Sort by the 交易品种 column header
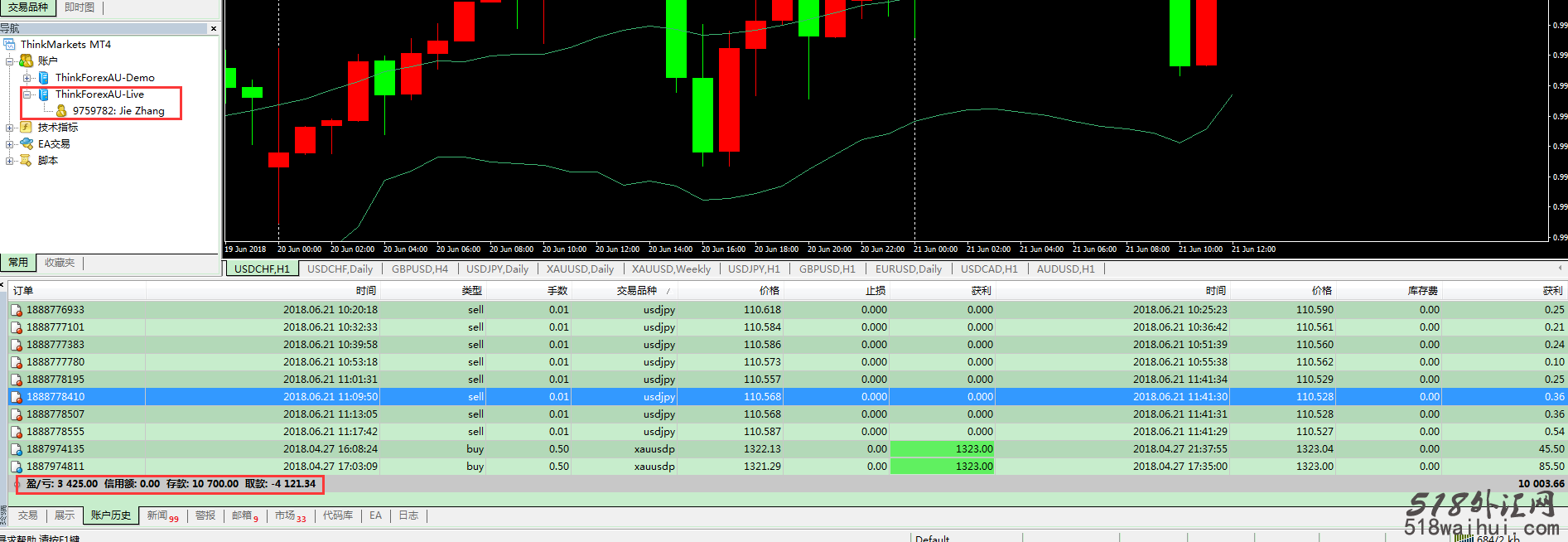Image resolution: width=1568 pixels, height=542 pixels. click(x=625, y=291)
